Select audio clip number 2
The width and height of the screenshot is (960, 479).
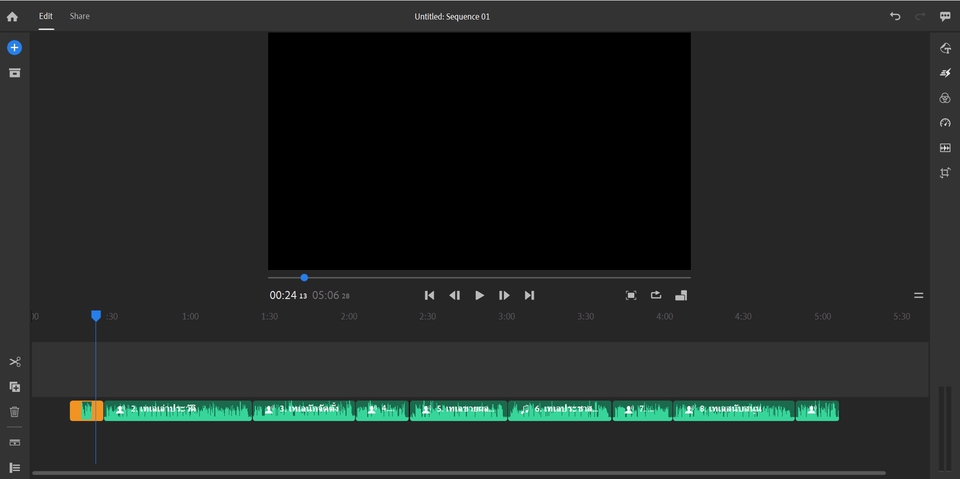(x=178, y=410)
